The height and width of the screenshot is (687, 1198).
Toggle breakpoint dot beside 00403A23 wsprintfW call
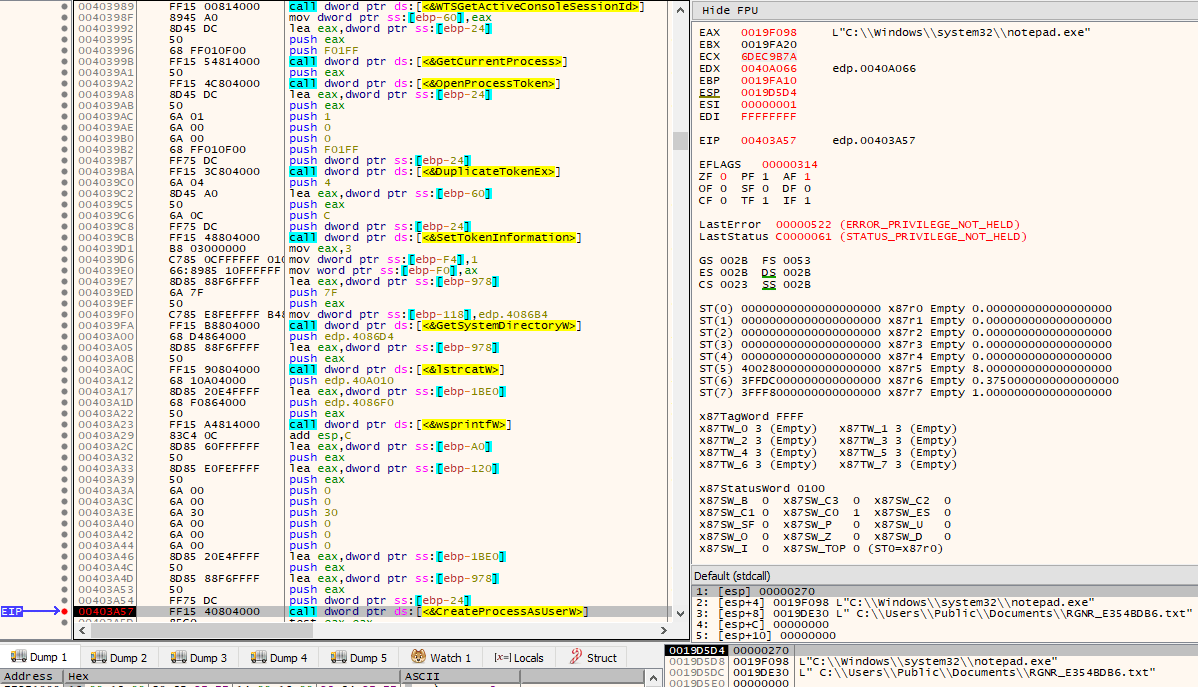64,424
